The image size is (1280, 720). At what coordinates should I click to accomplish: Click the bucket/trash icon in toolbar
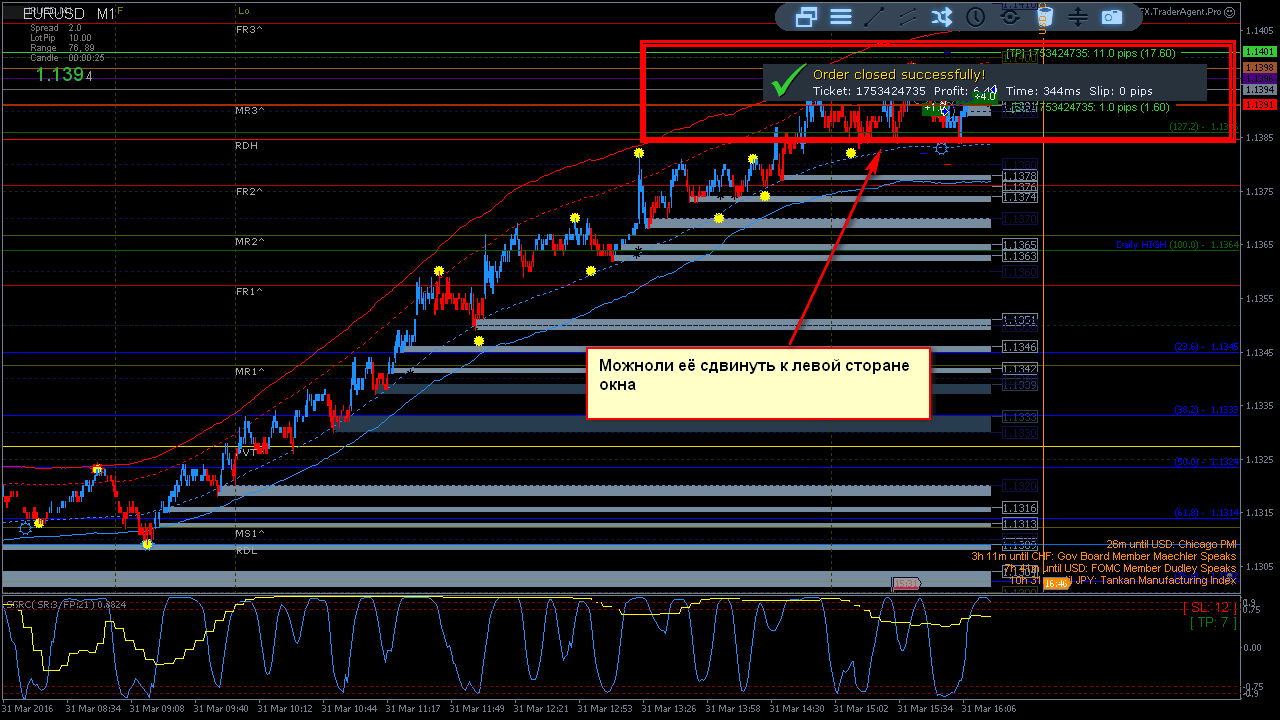pos(1044,16)
